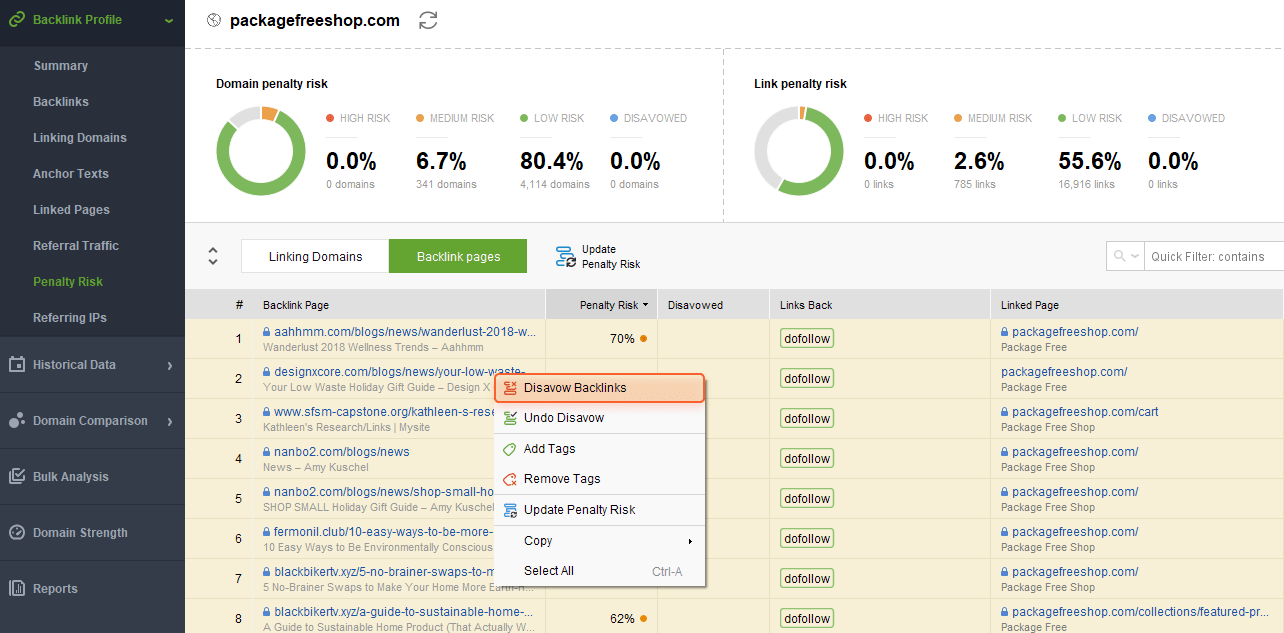The image size is (1284, 633).
Task: Sort by the Penalty Risk column header
Action: [x=601, y=305]
